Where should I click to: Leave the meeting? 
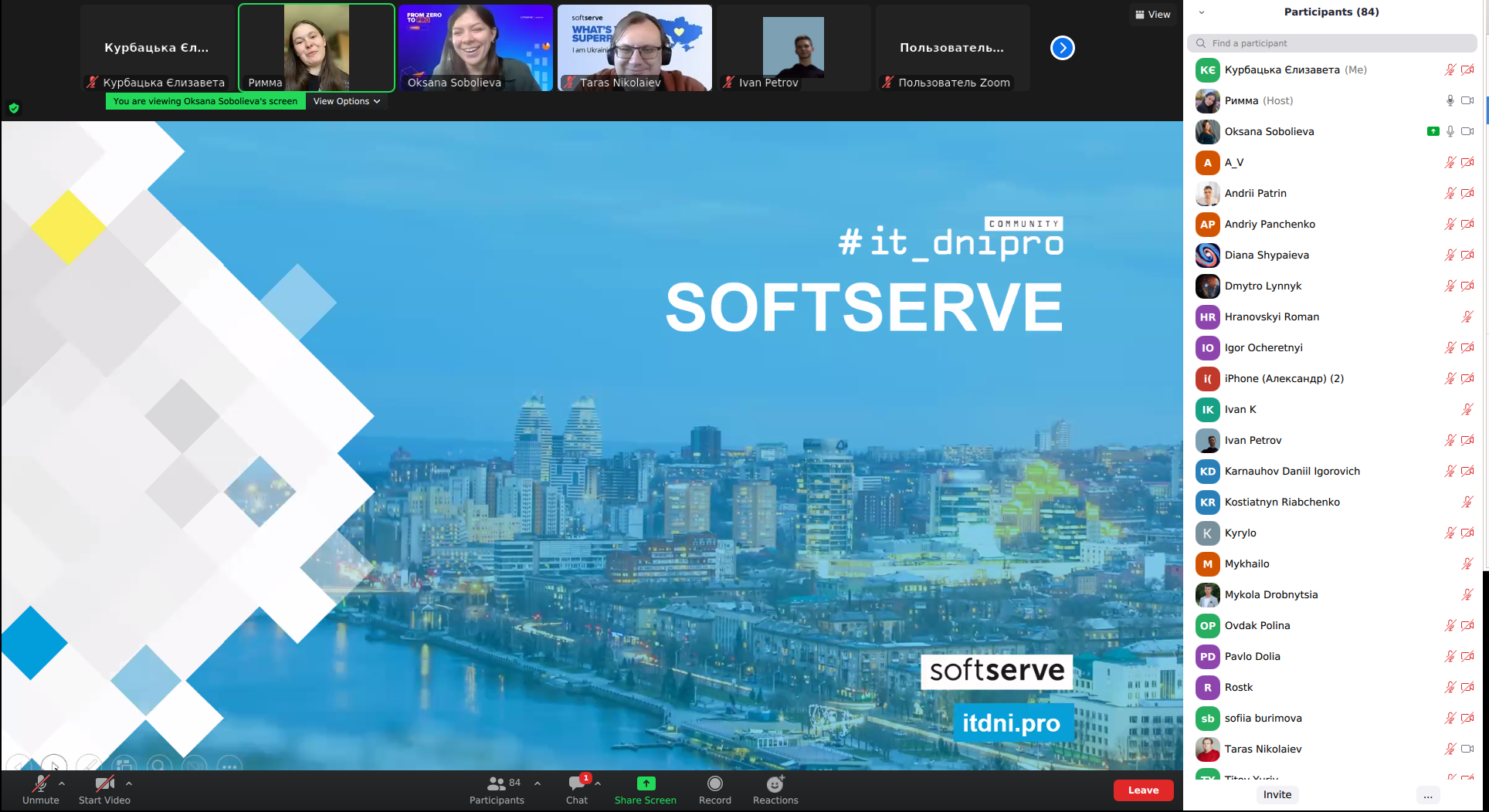point(1143,790)
